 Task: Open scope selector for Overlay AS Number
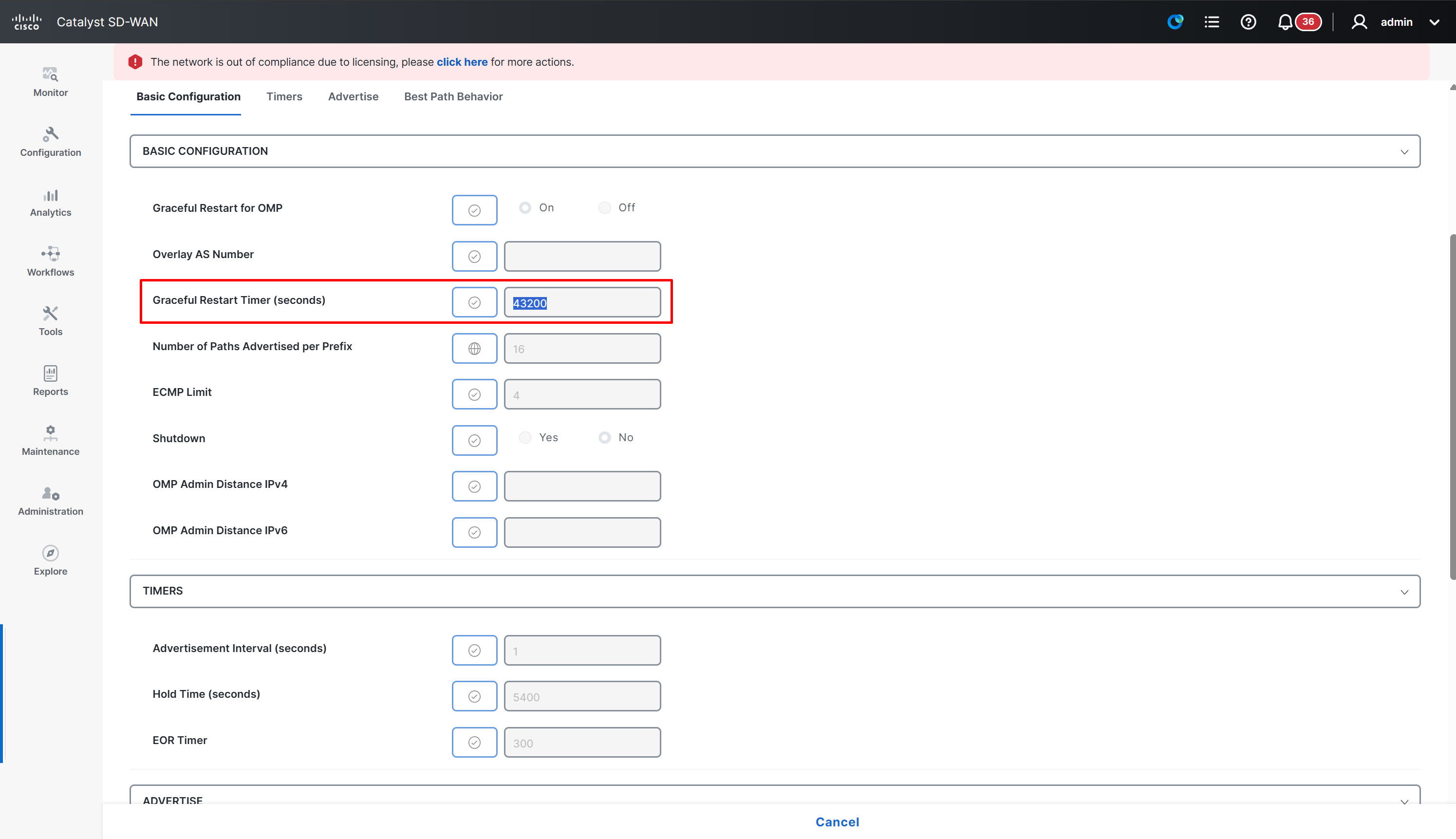[474, 256]
